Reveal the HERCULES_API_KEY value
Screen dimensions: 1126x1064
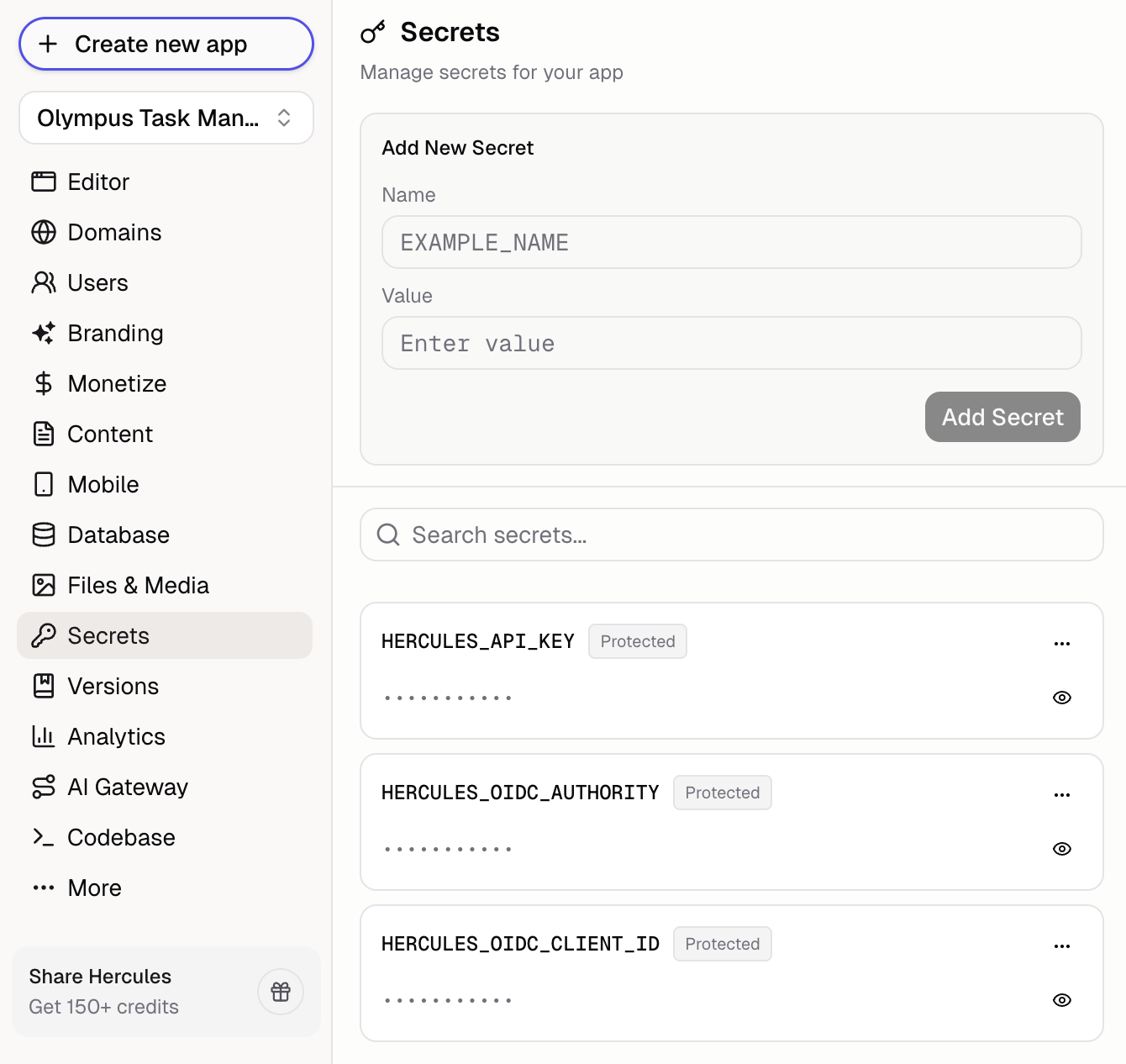tap(1061, 697)
